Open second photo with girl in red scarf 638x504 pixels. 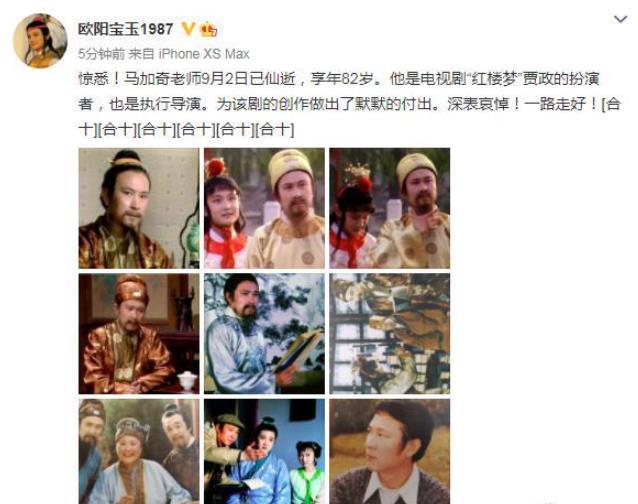pyautogui.click(x=264, y=208)
